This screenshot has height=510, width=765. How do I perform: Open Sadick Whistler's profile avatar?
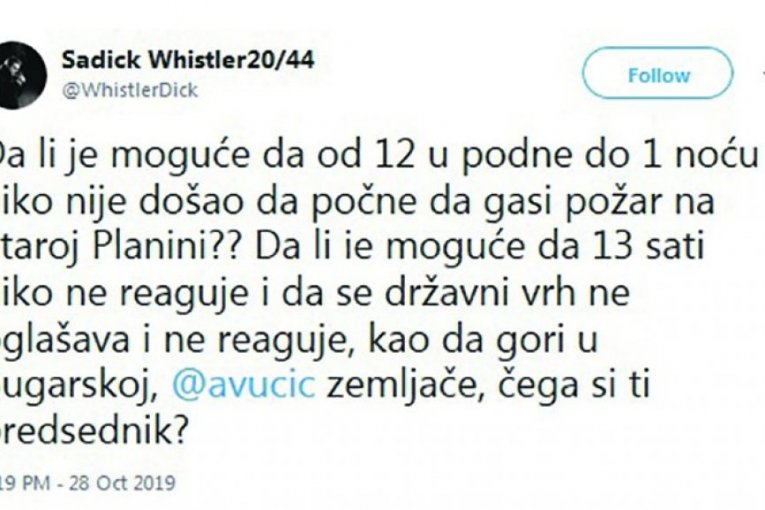click(20, 75)
